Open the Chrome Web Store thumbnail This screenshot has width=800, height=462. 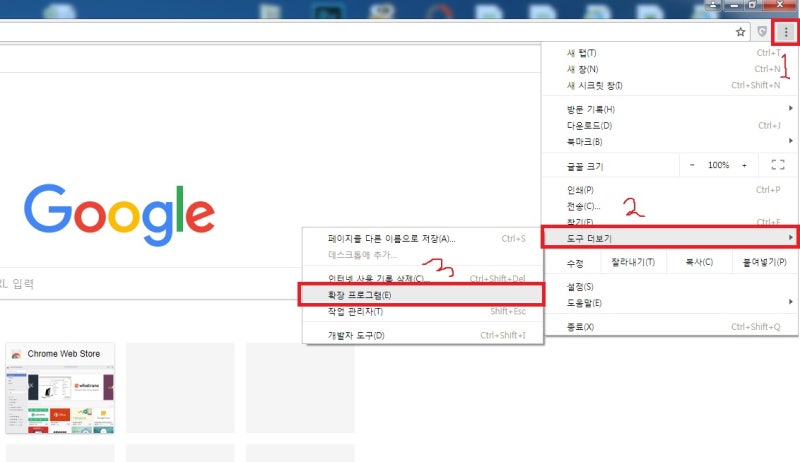coord(60,388)
